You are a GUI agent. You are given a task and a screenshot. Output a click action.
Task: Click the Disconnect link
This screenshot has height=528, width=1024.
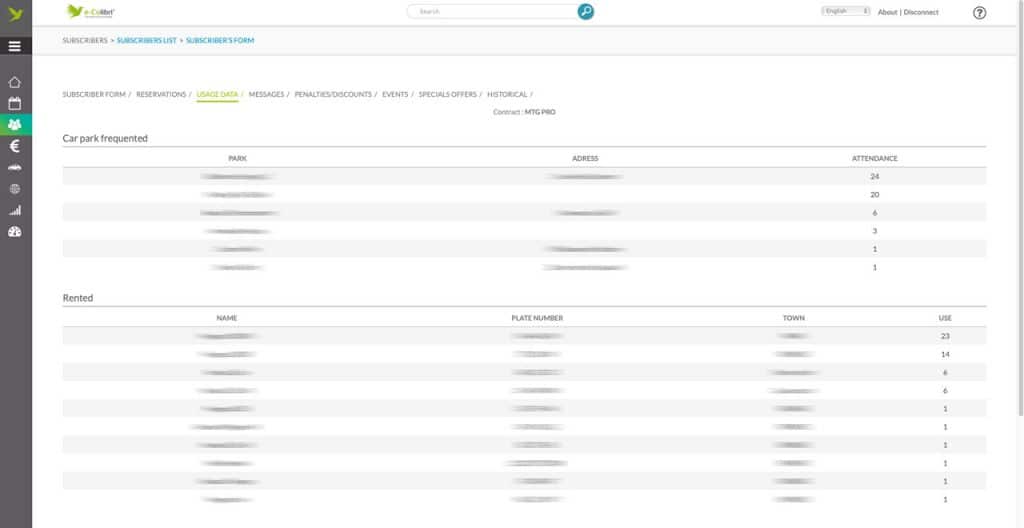pyautogui.click(x=921, y=12)
